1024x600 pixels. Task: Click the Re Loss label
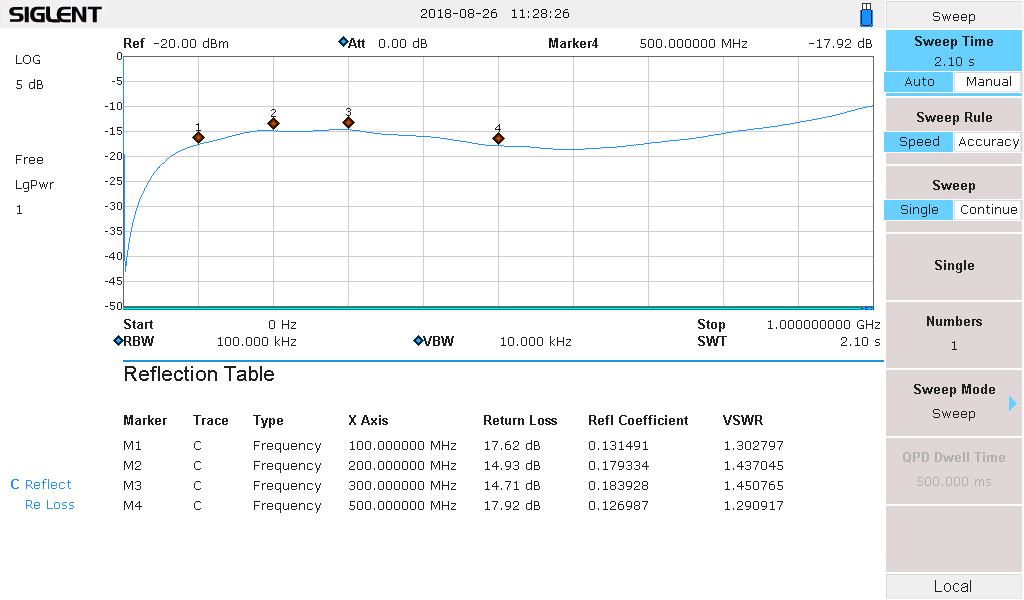50,505
